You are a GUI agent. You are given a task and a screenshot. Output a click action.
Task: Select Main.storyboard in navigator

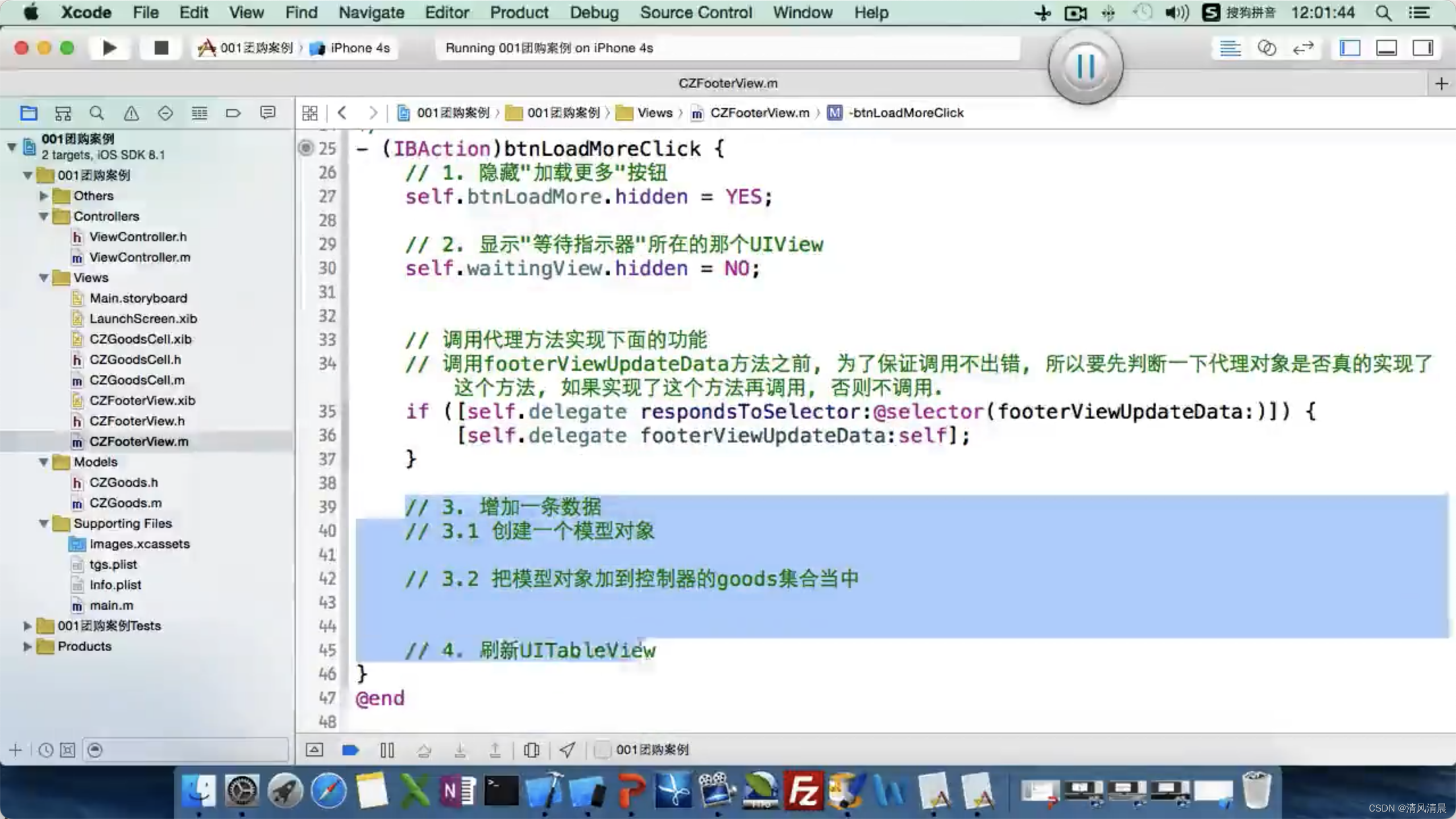138,298
